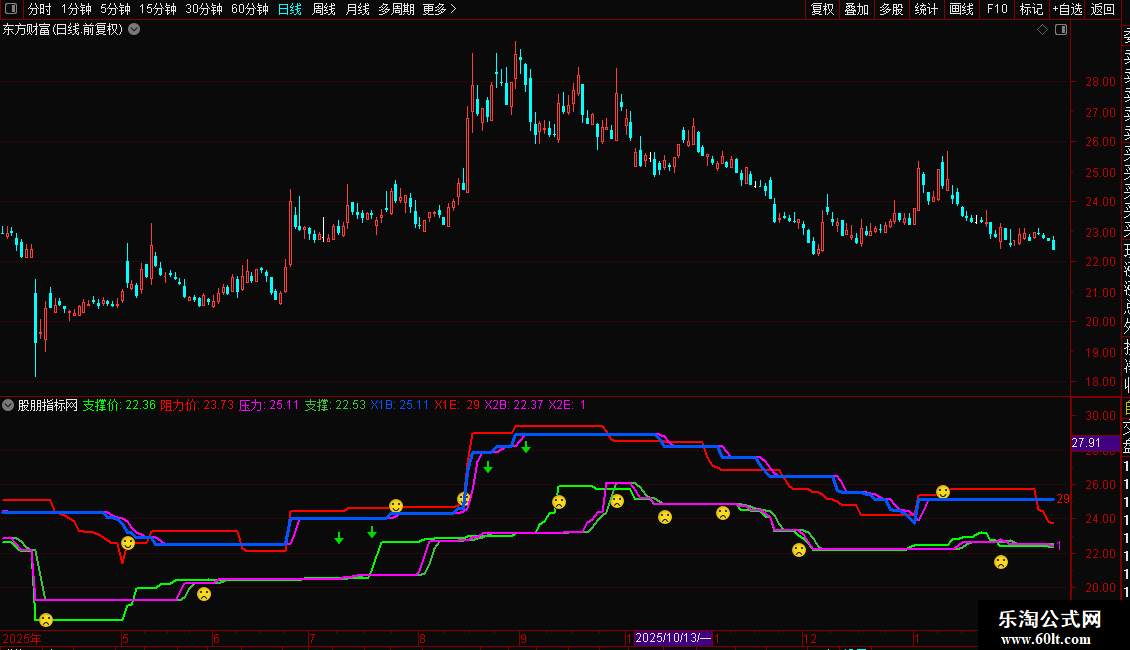Click the 支撑价: 22.36 value

119,405
